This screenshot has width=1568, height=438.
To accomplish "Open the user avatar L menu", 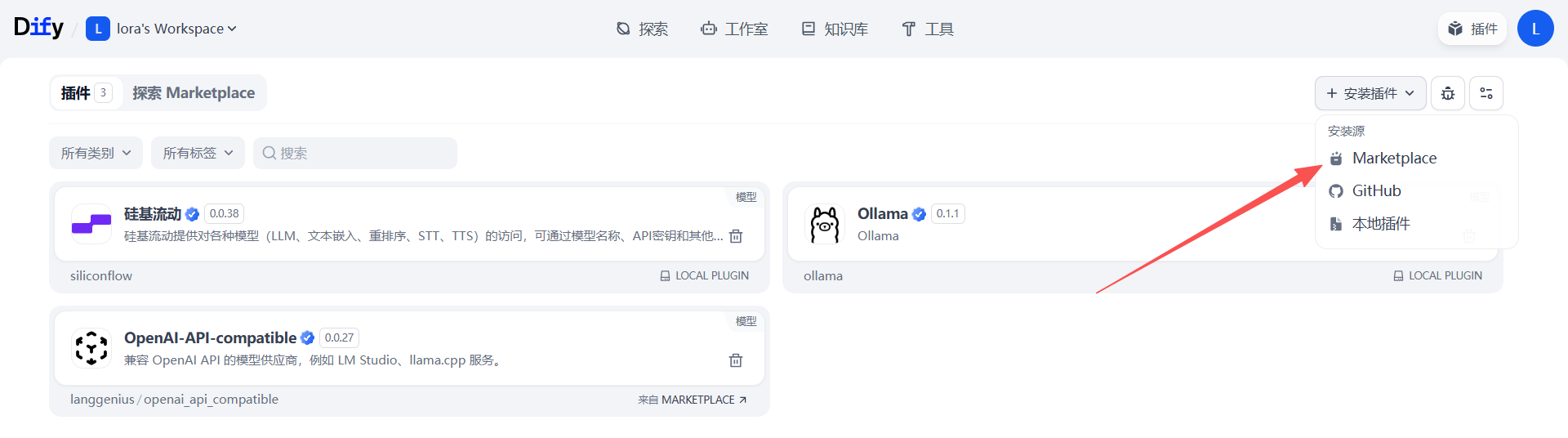I will tap(1535, 29).
